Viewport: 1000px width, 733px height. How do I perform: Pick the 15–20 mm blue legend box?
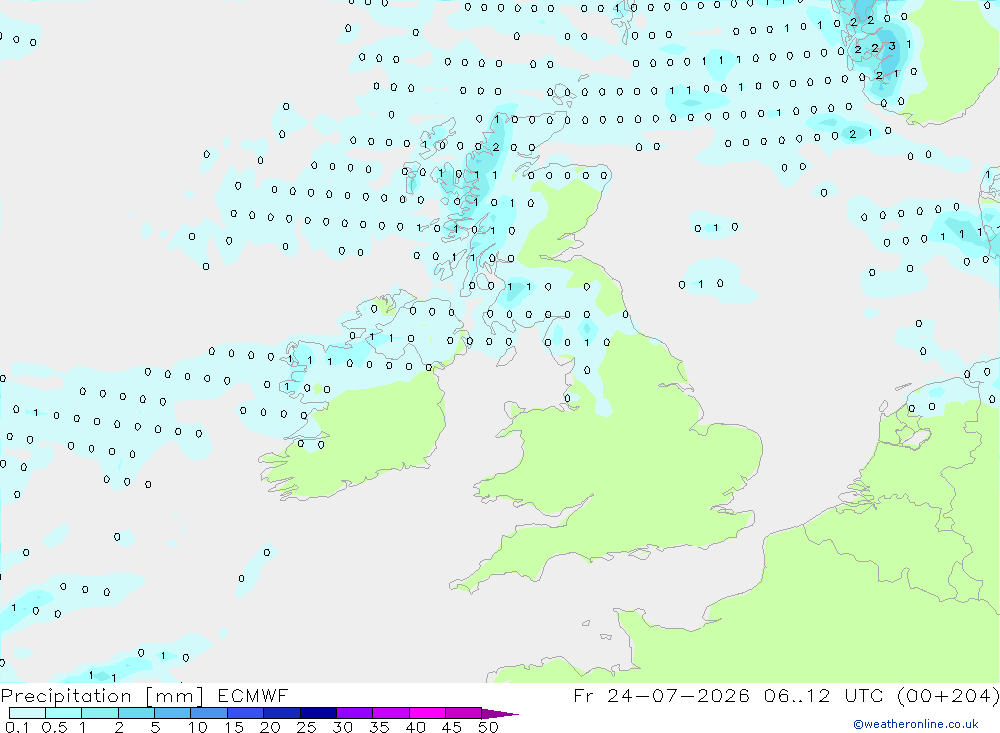[246, 713]
